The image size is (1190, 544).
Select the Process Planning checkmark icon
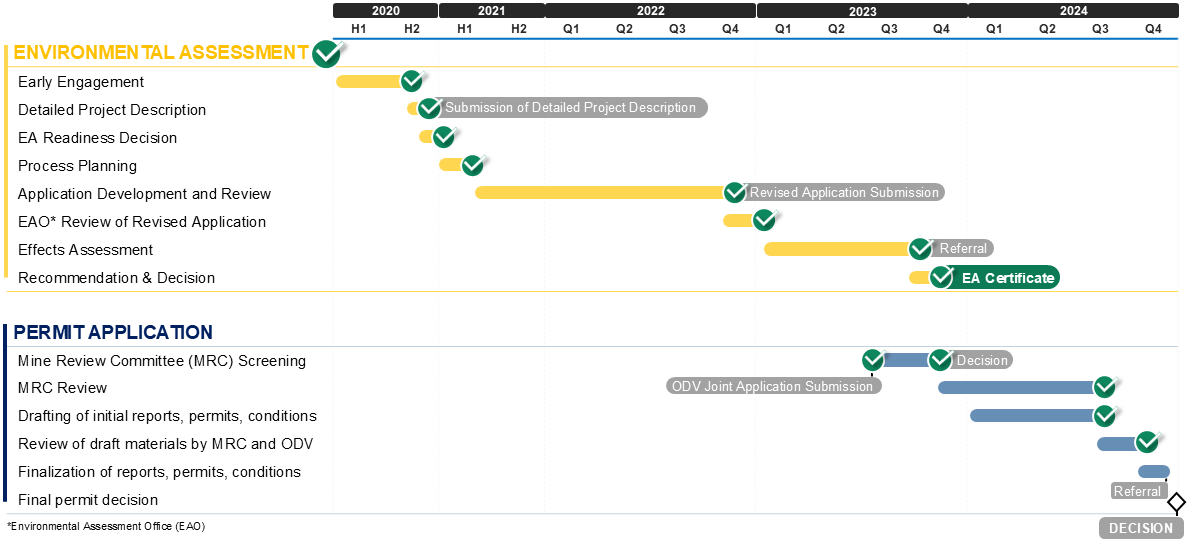pos(473,165)
